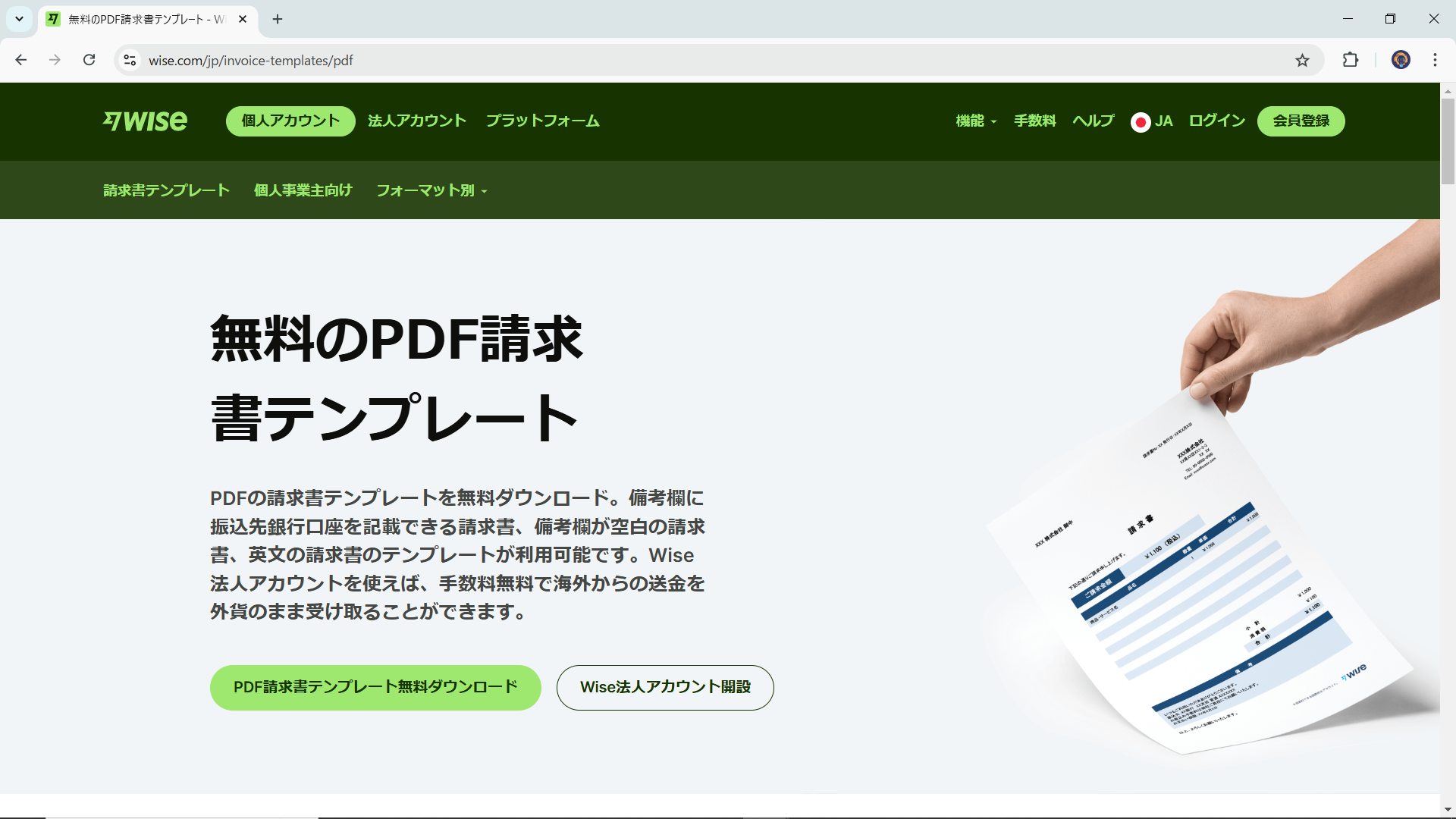
Task: Open the 手数料 page
Action: [x=1035, y=121]
